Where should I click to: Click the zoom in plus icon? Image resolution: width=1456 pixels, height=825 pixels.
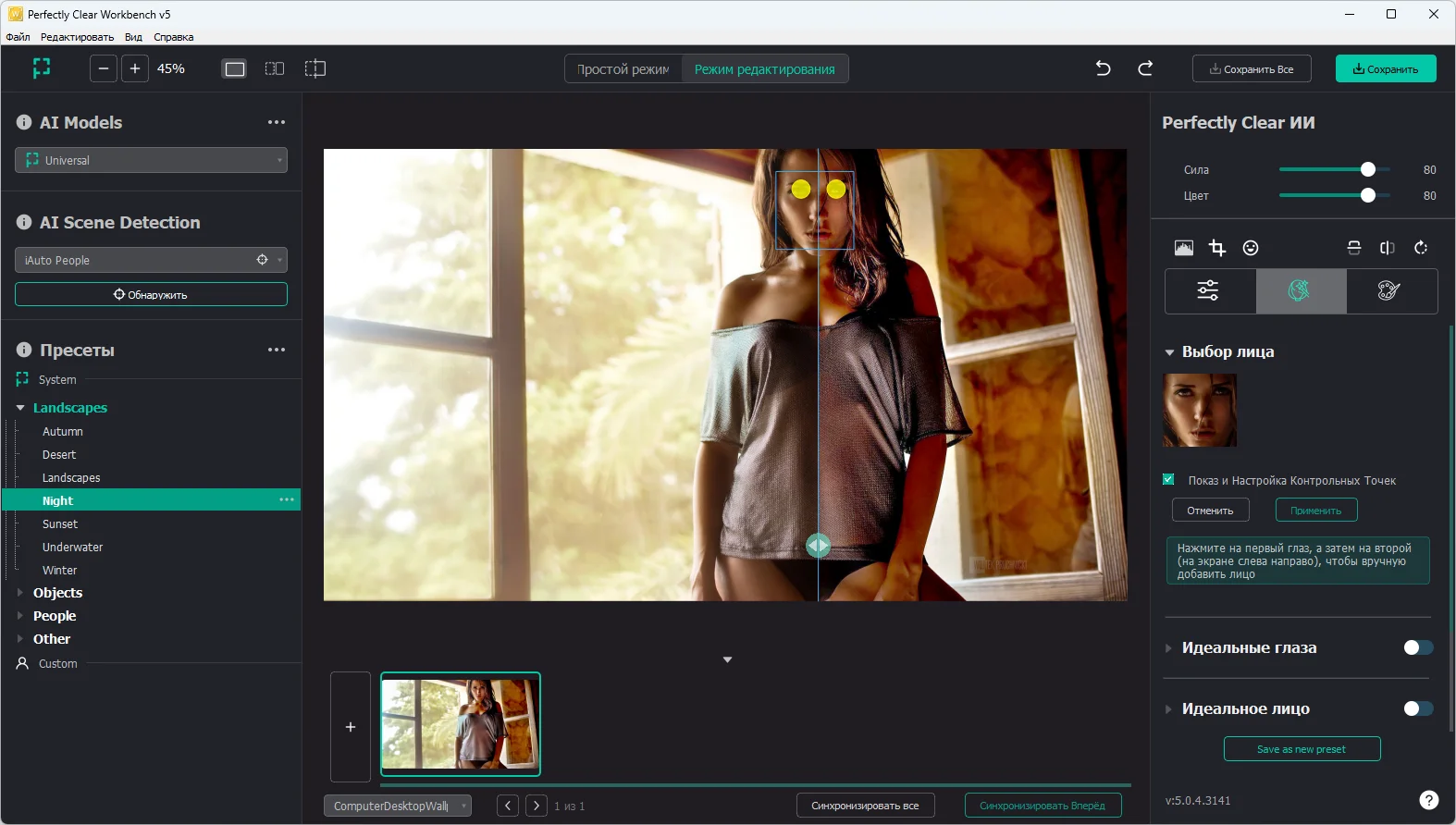pyautogui.click(x=135, y=68)
